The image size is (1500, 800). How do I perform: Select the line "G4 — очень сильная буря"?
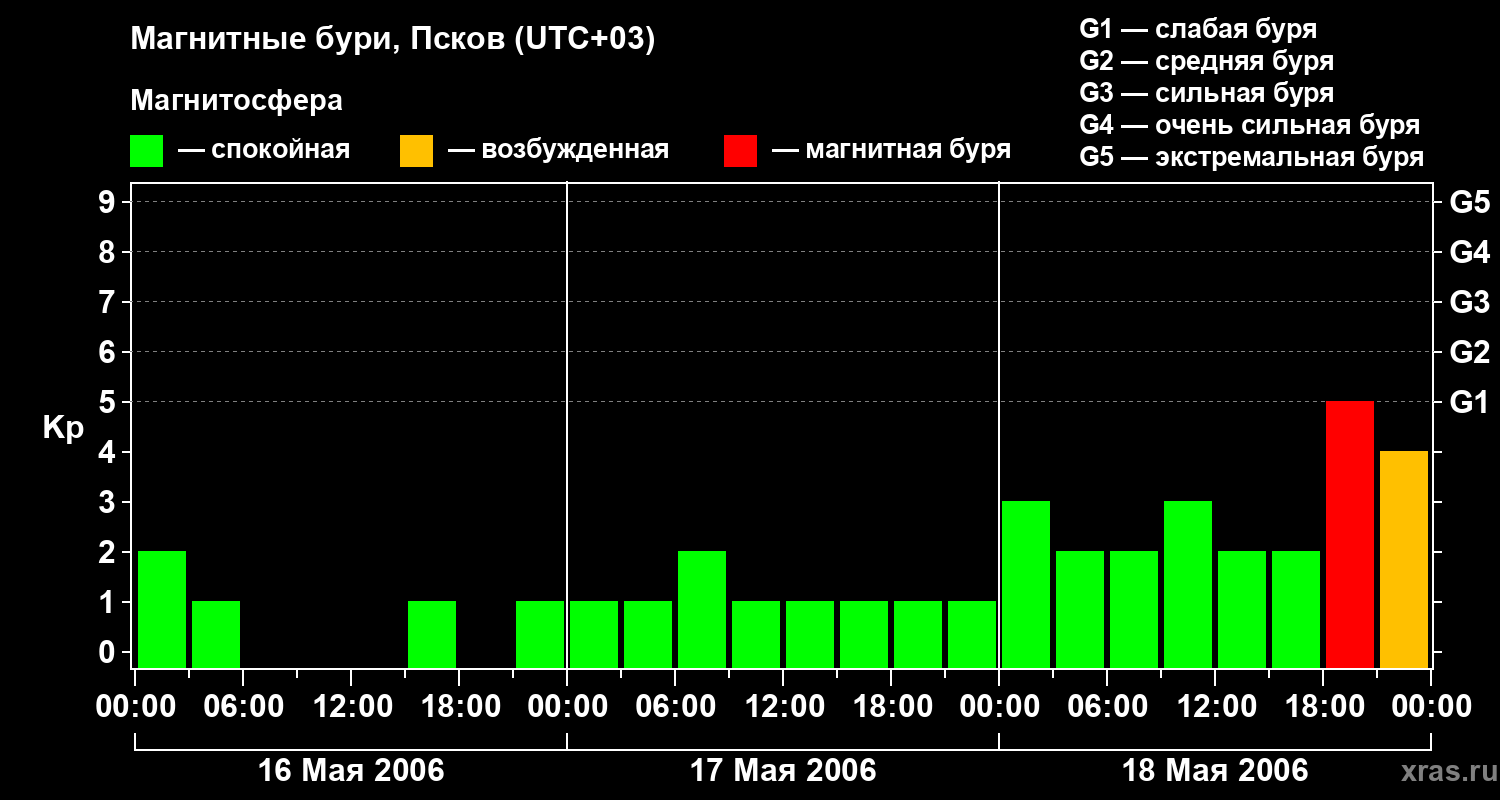point(1250,125)
